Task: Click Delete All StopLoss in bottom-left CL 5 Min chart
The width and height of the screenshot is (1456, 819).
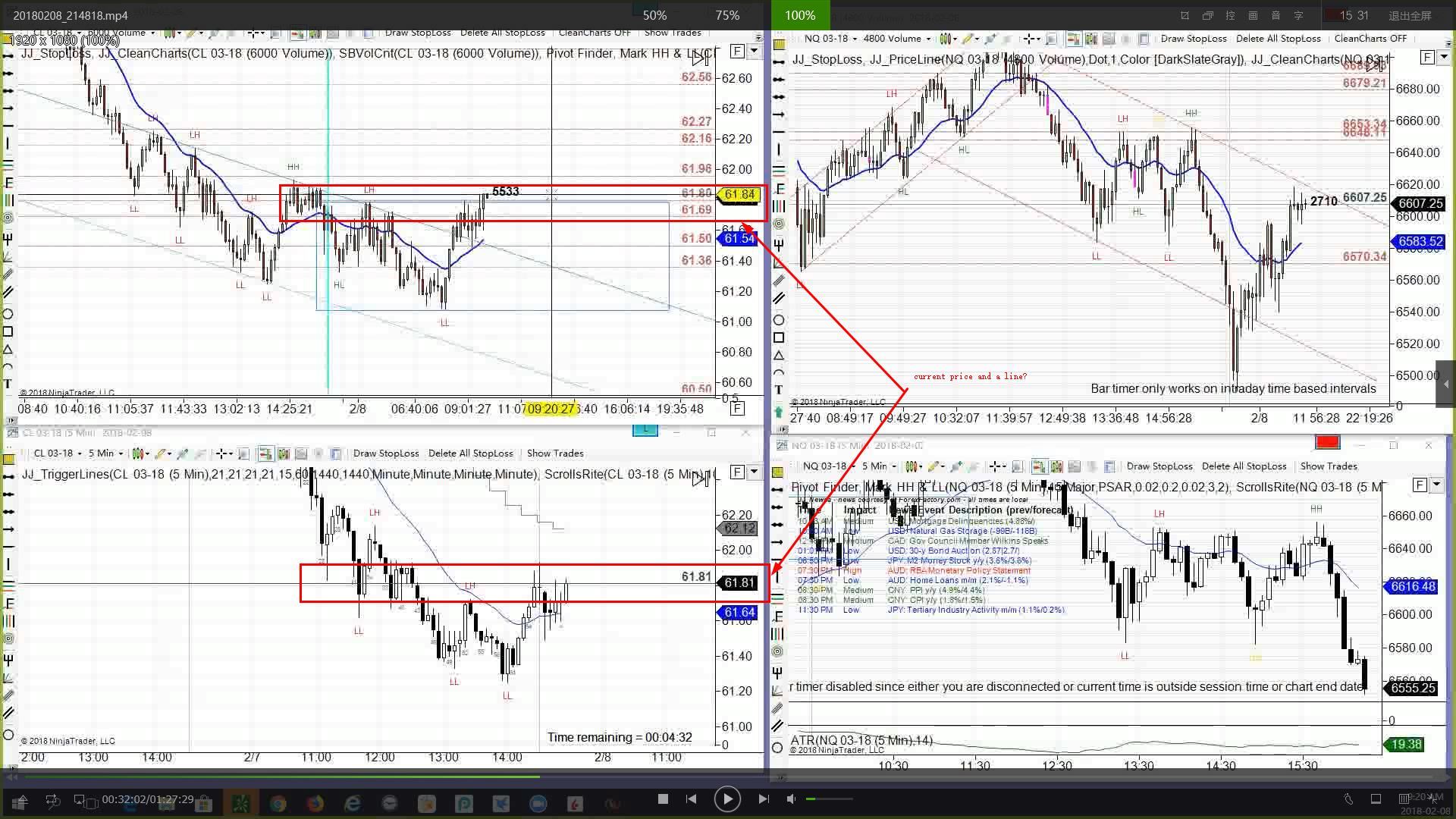Action: coord(471,453)
